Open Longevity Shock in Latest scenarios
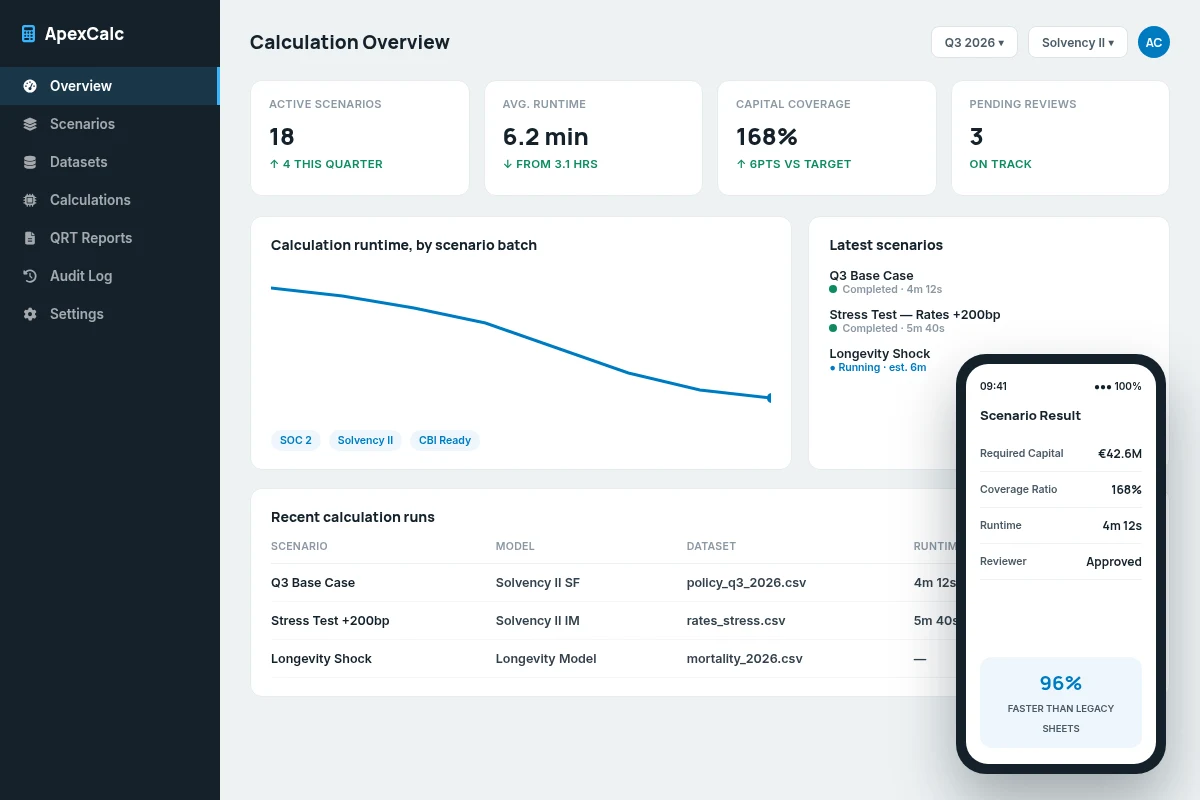Image resolution: width=1200 pixels, height=800 pixels. tap(880, 354)
